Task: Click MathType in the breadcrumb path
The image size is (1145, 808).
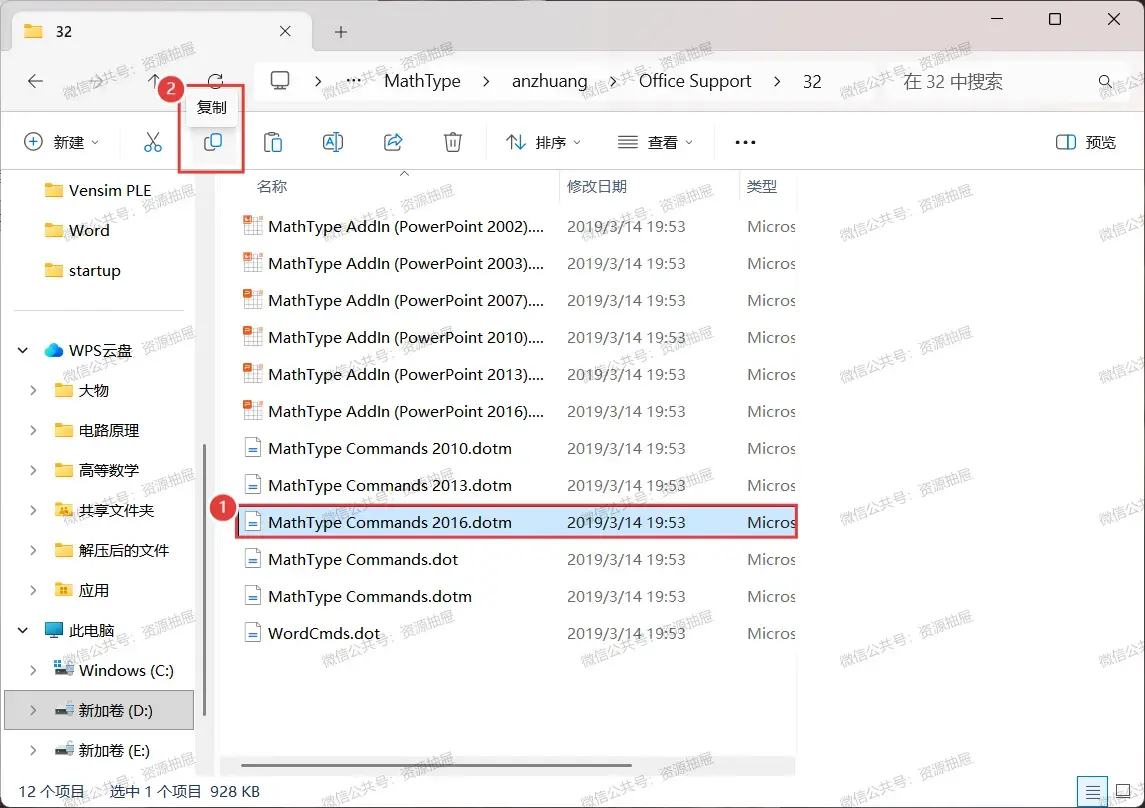Action: 422,81
